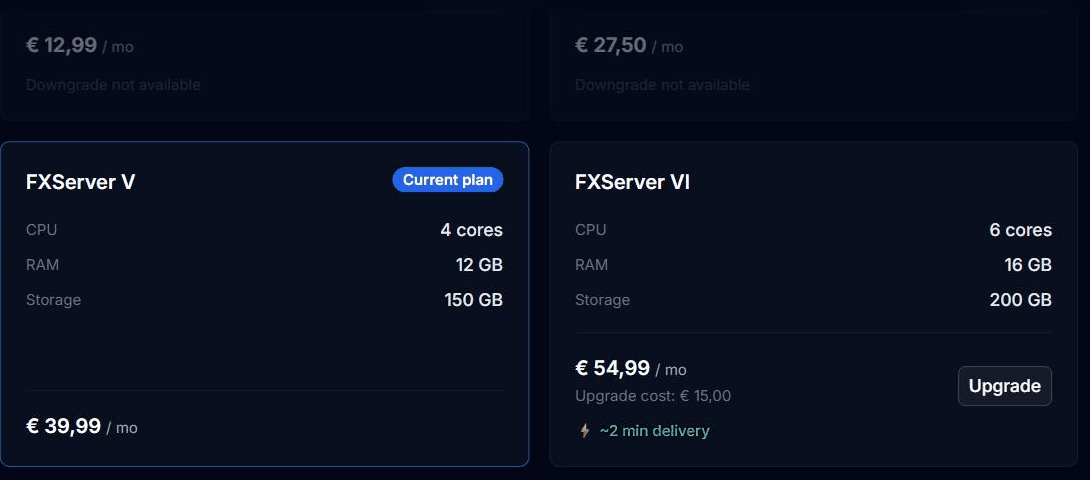Click the 6 cores CPU value
The image size is (1090, 480).
click(1020, 230)
